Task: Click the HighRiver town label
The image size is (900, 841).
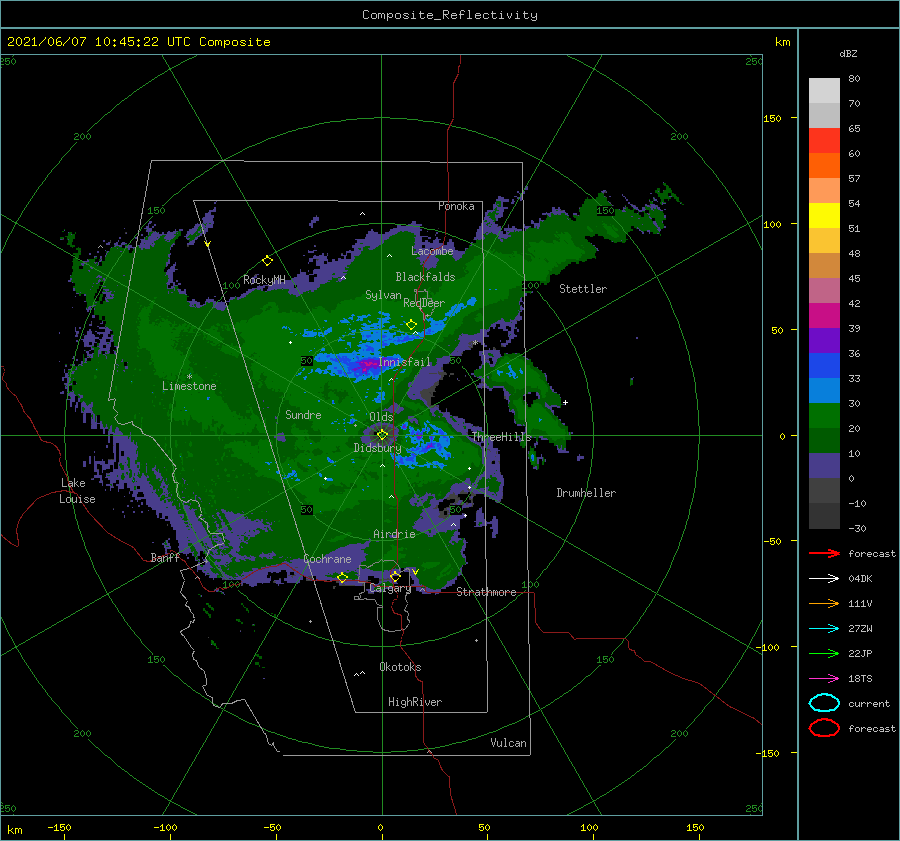Action: (x=415, y=702)
